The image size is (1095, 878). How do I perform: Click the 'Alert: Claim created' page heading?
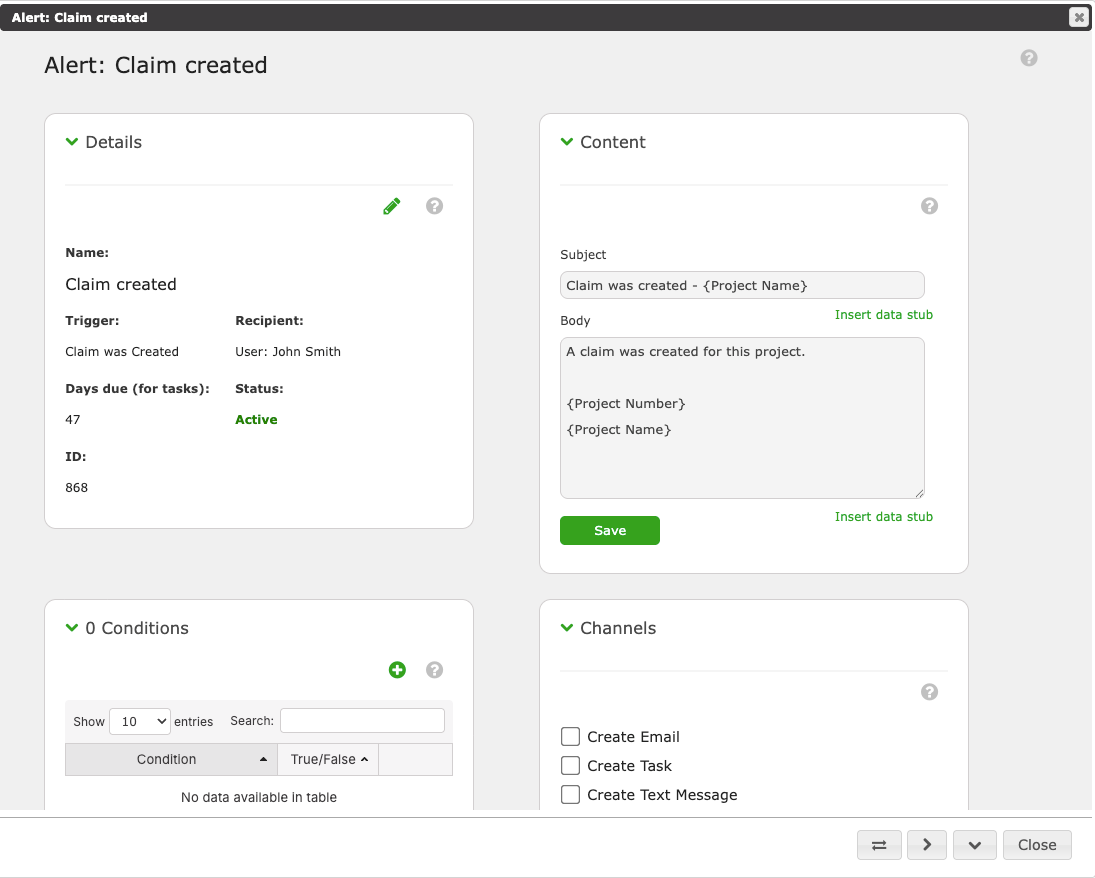pos(156,65)
